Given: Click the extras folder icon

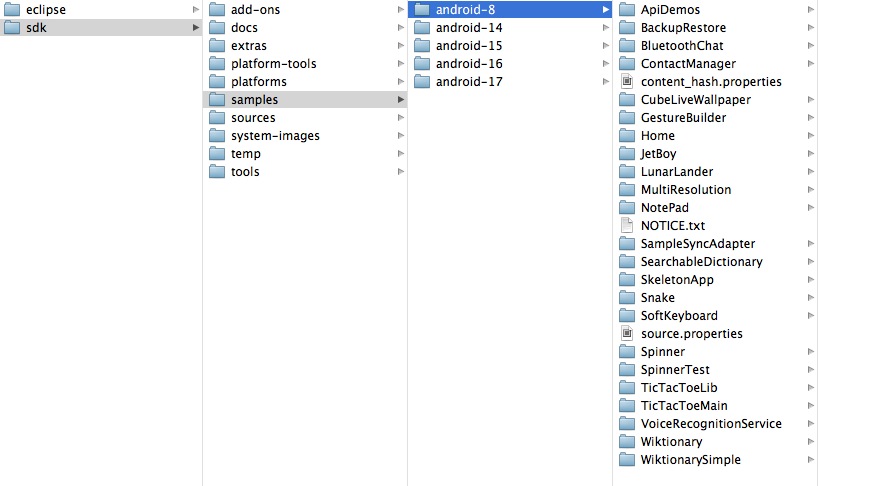Looking at the screenshot, I should (x=217, y=46).
